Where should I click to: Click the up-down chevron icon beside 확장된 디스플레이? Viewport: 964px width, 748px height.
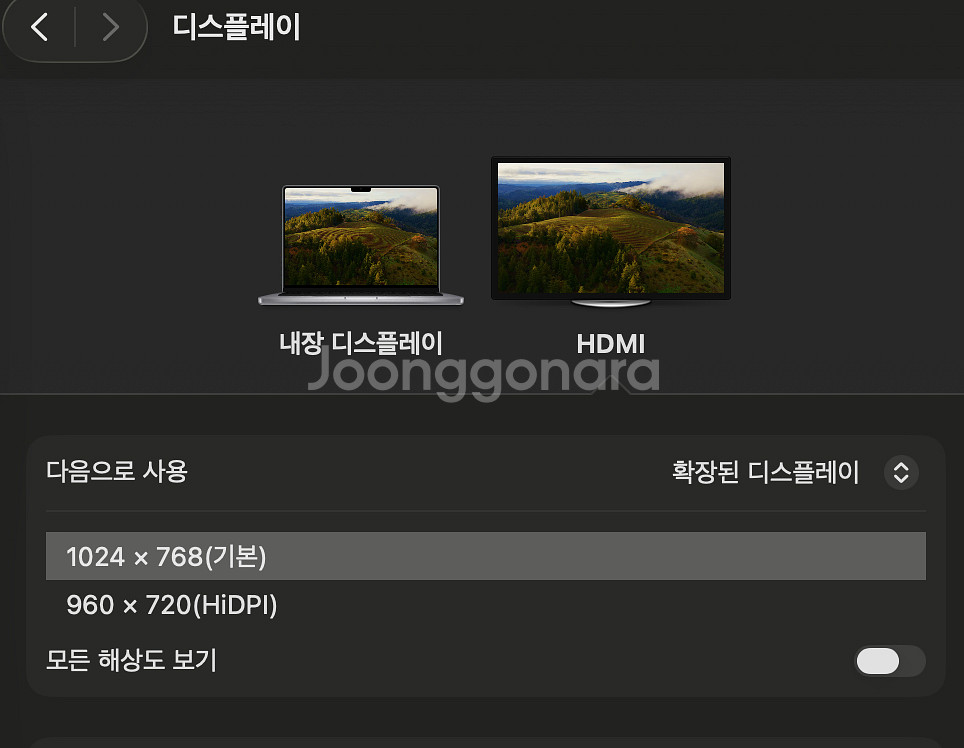point(901,473)
